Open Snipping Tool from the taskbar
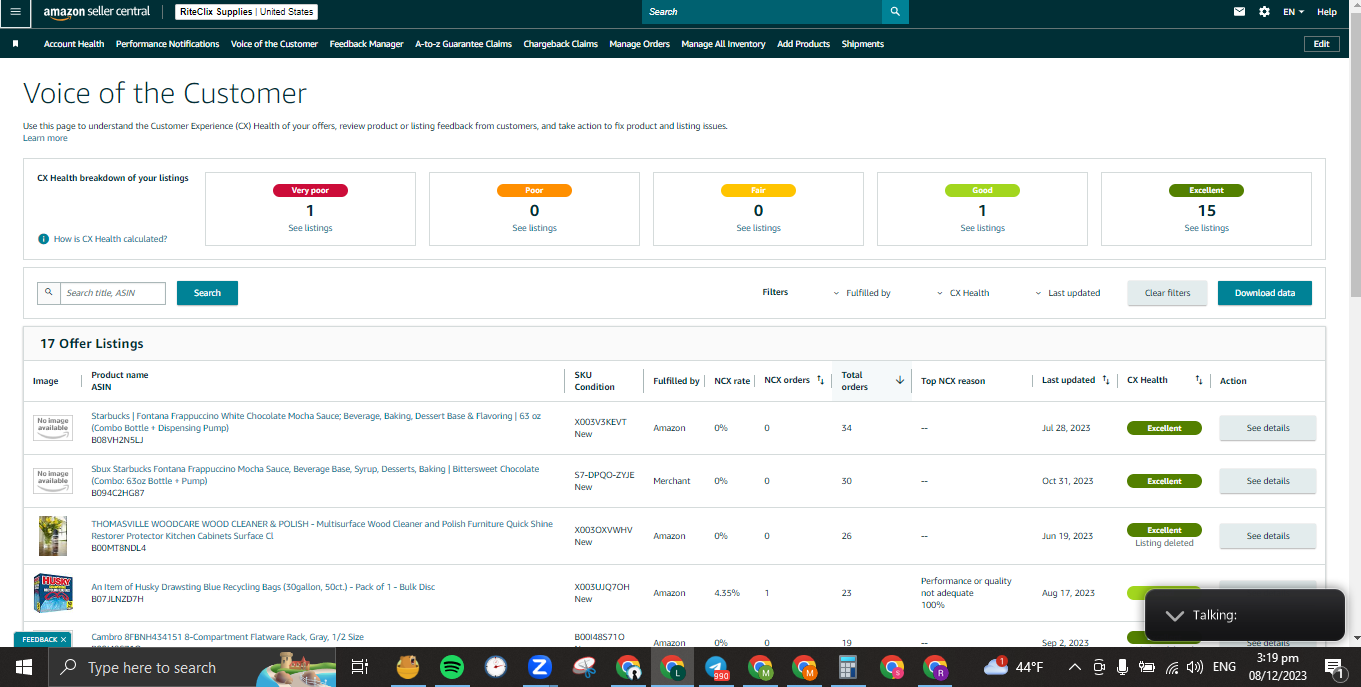Viewport: 1361px width, 687px height. [584, 667]
